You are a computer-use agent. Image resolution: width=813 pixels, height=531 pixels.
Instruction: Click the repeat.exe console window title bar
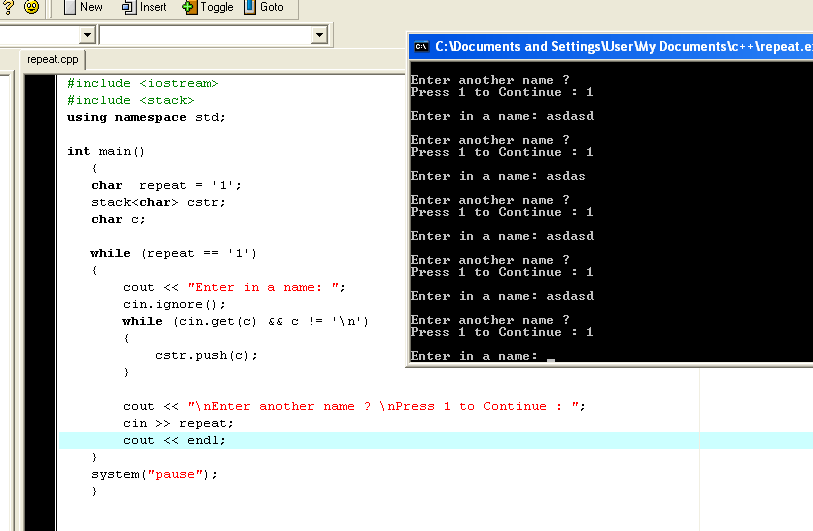[x=611, y=47]
